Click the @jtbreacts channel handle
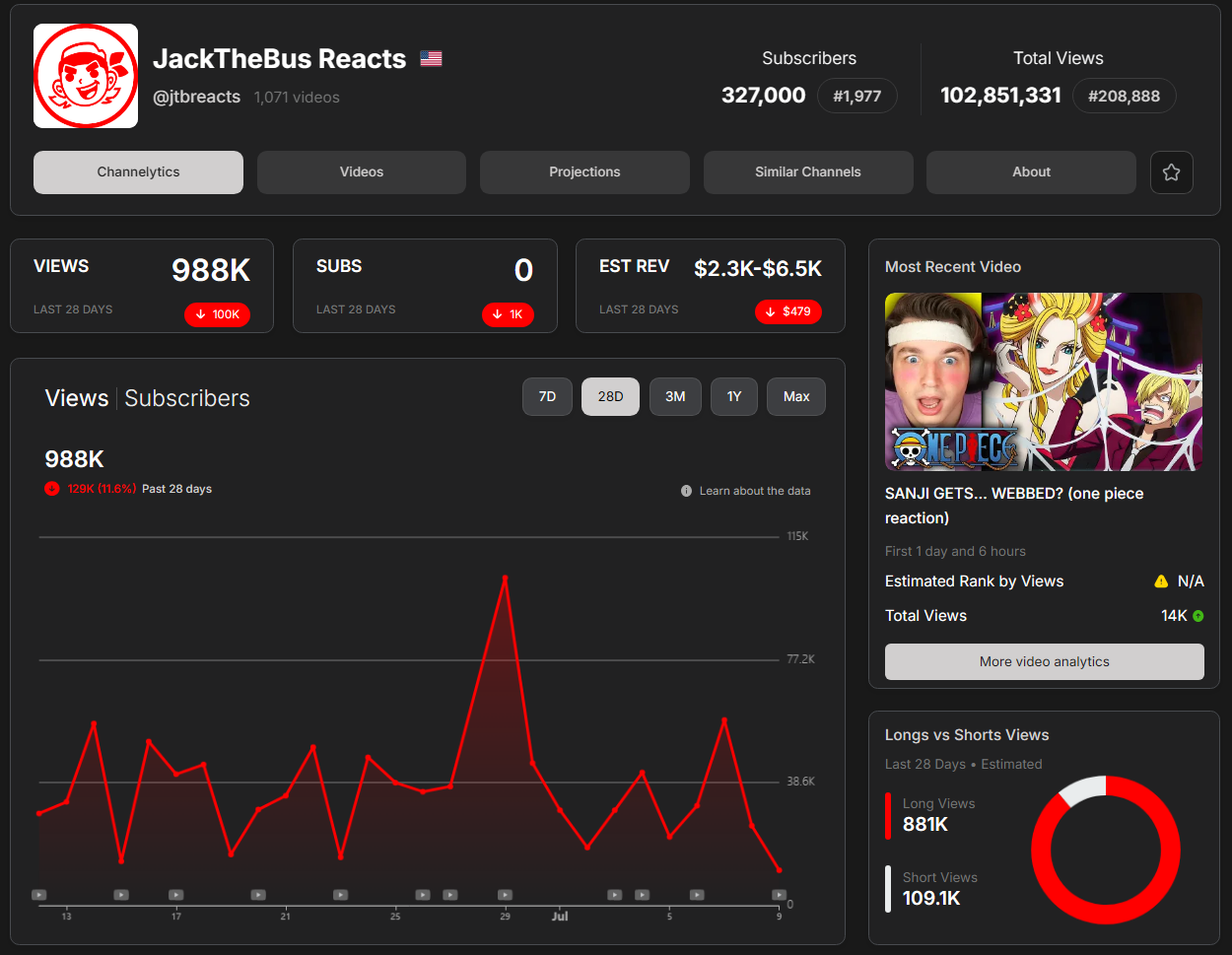Screen dimensions: 1232x955 196,97
